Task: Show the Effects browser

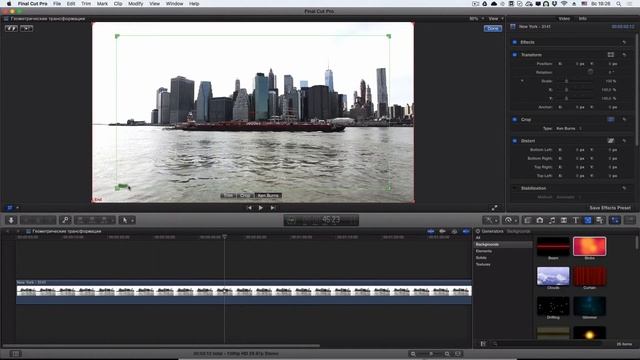Action: tap(527, 220)
